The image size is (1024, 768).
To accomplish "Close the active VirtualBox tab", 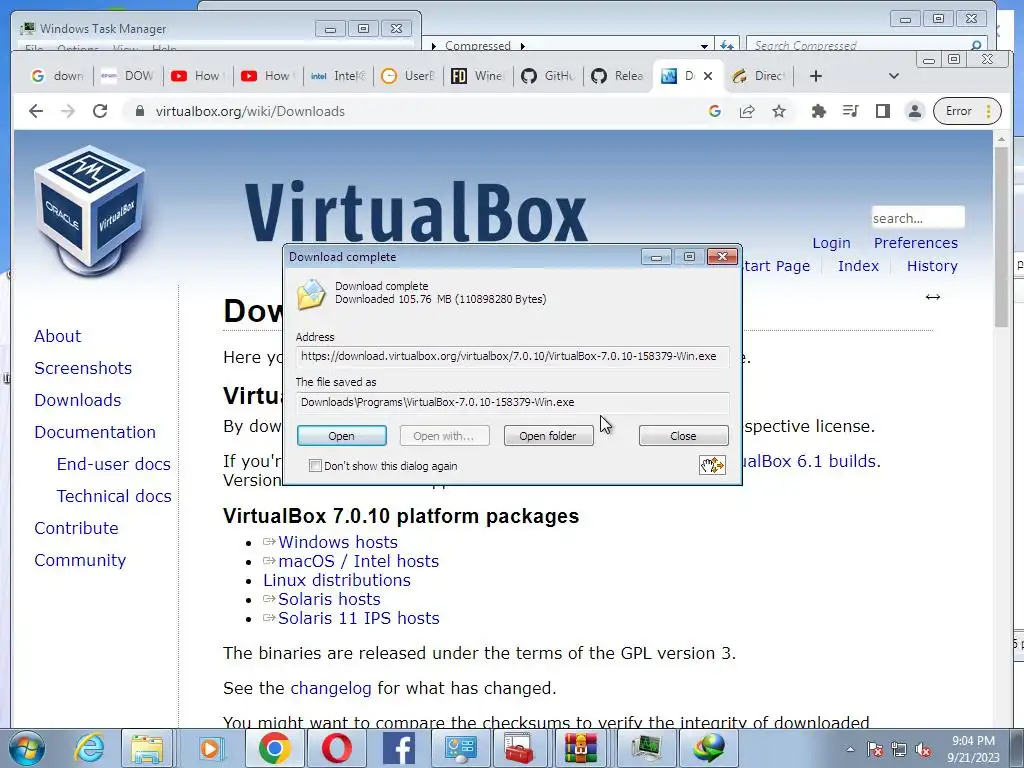I will pyautogui.click(x=708, y=76).
